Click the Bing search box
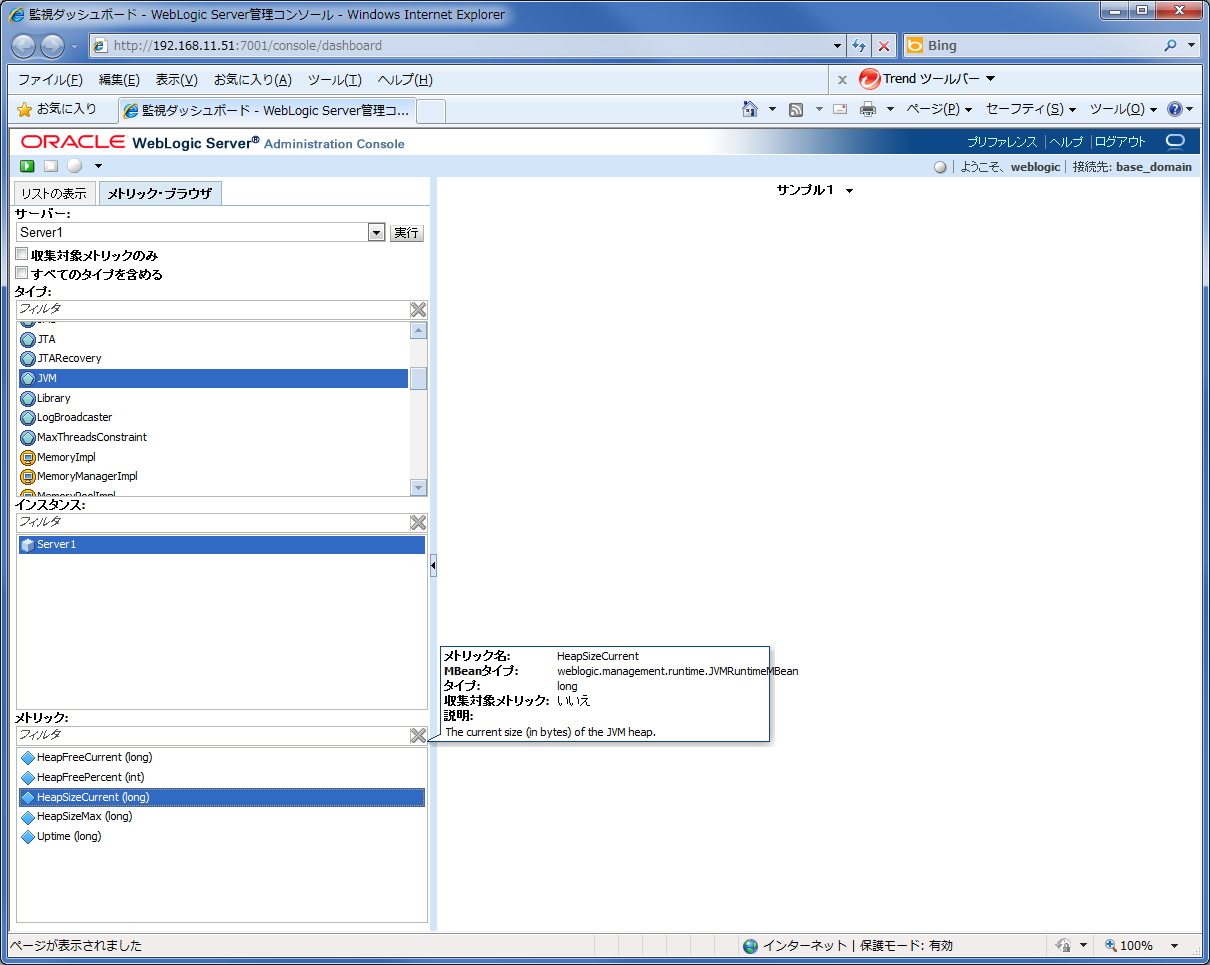Screen dimensions: 1210x965 (x=1030, y=46)
